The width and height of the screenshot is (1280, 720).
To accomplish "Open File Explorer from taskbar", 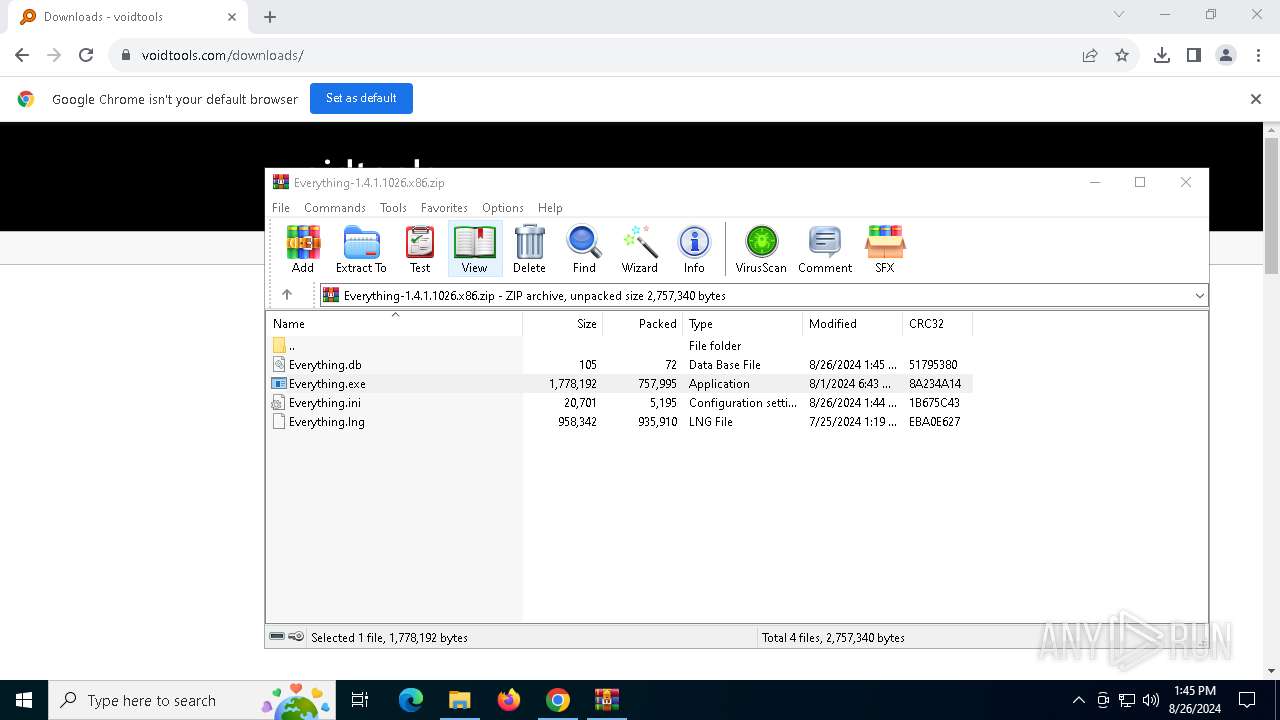I will pyautogui.click(x=459, y=700).
